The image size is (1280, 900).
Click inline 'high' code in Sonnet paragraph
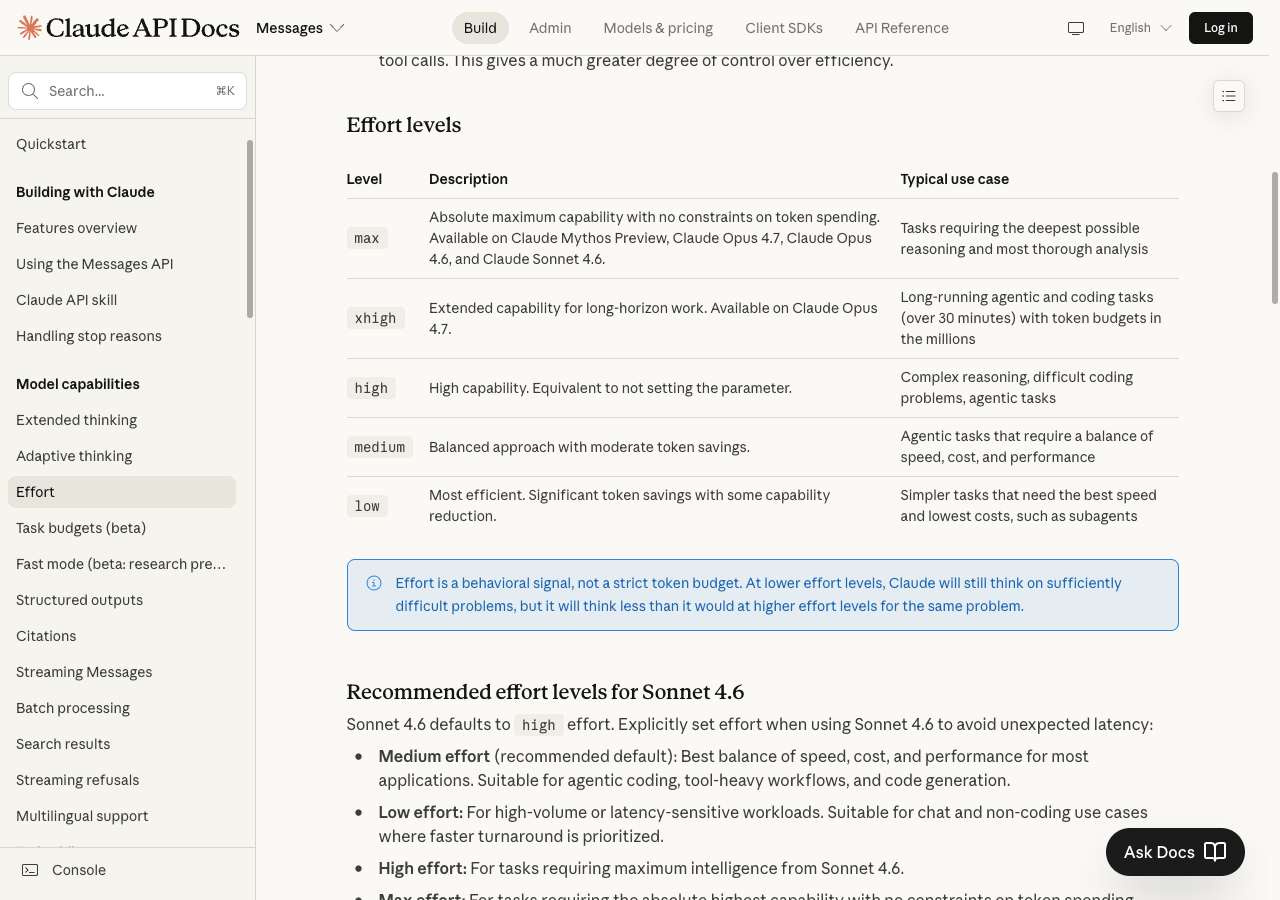538,725
